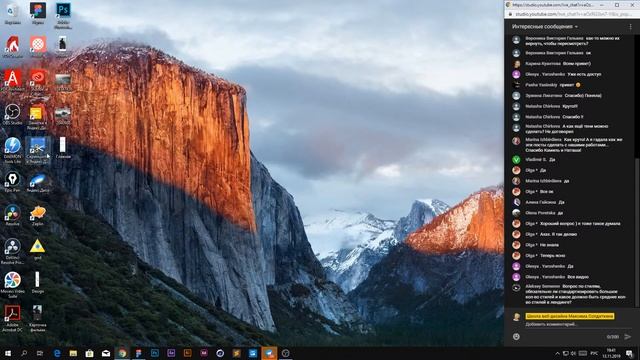Image resolution: width=640 pixels, height=360 pixels.
Task: Open File Explorer from the taskbar
Action: (73, 353)
